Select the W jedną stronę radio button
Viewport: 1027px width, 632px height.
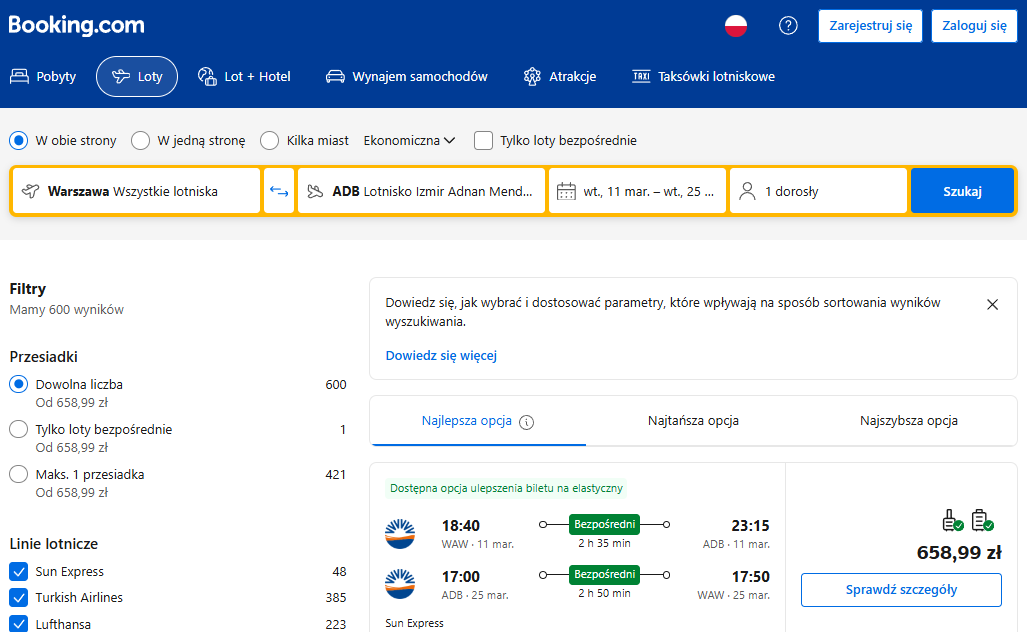(x=140, y=140)
